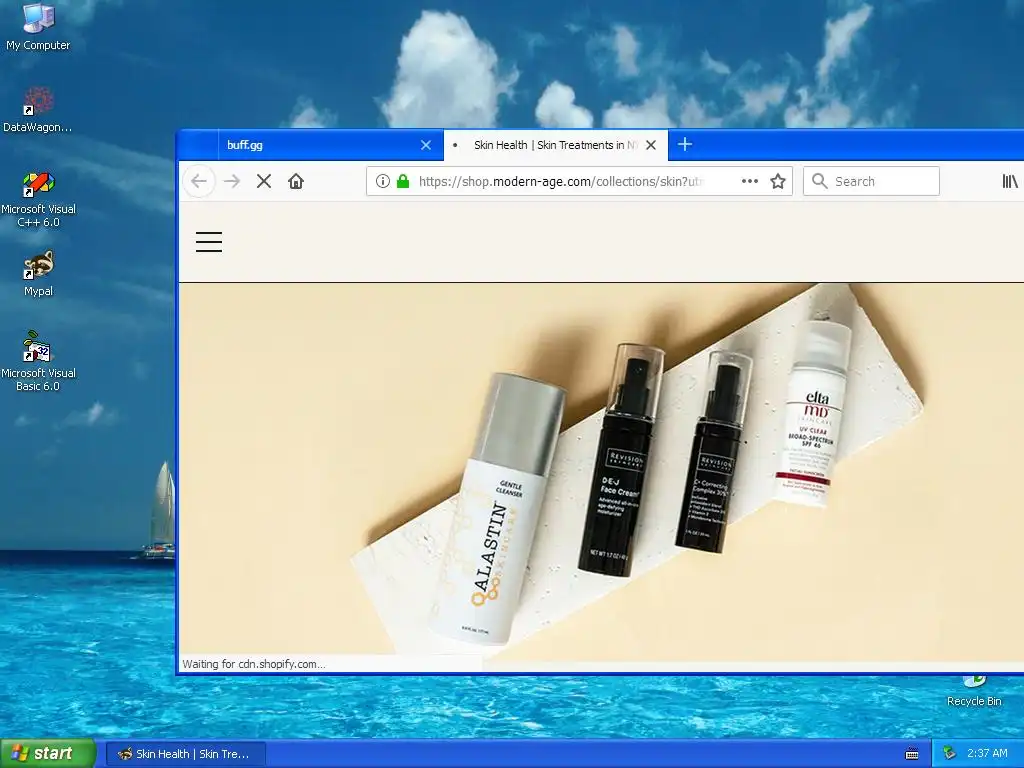This screenshot has height=768, width=1024.
Task: Show site information icon in address bar
Action: tap(383, 181)
